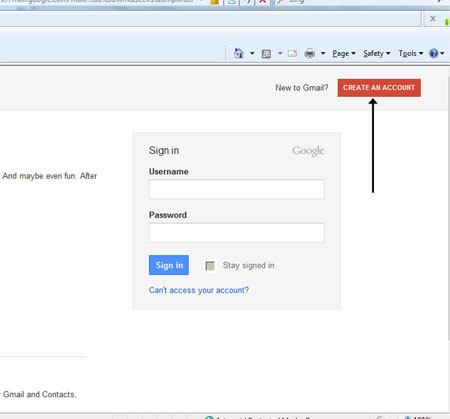Open the Can't access your account link
The width and height of the screenshot is (450, 419).
coord(199,290)
